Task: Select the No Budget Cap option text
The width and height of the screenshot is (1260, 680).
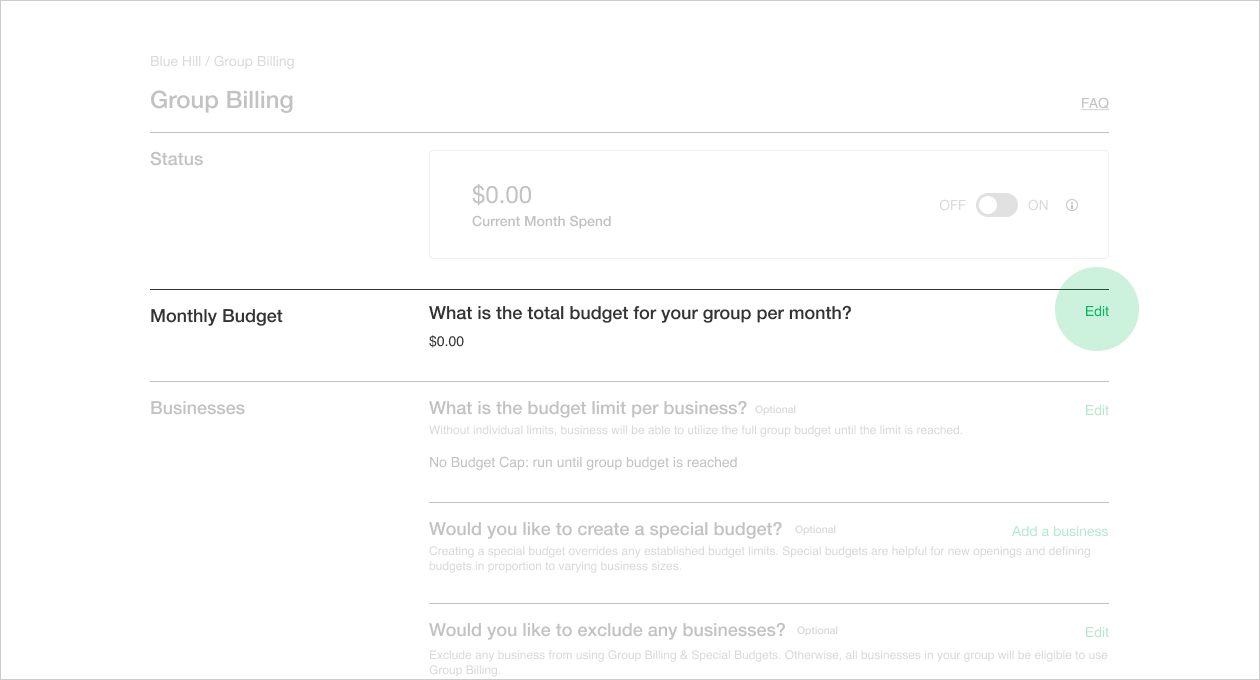Action: point(582,462)
